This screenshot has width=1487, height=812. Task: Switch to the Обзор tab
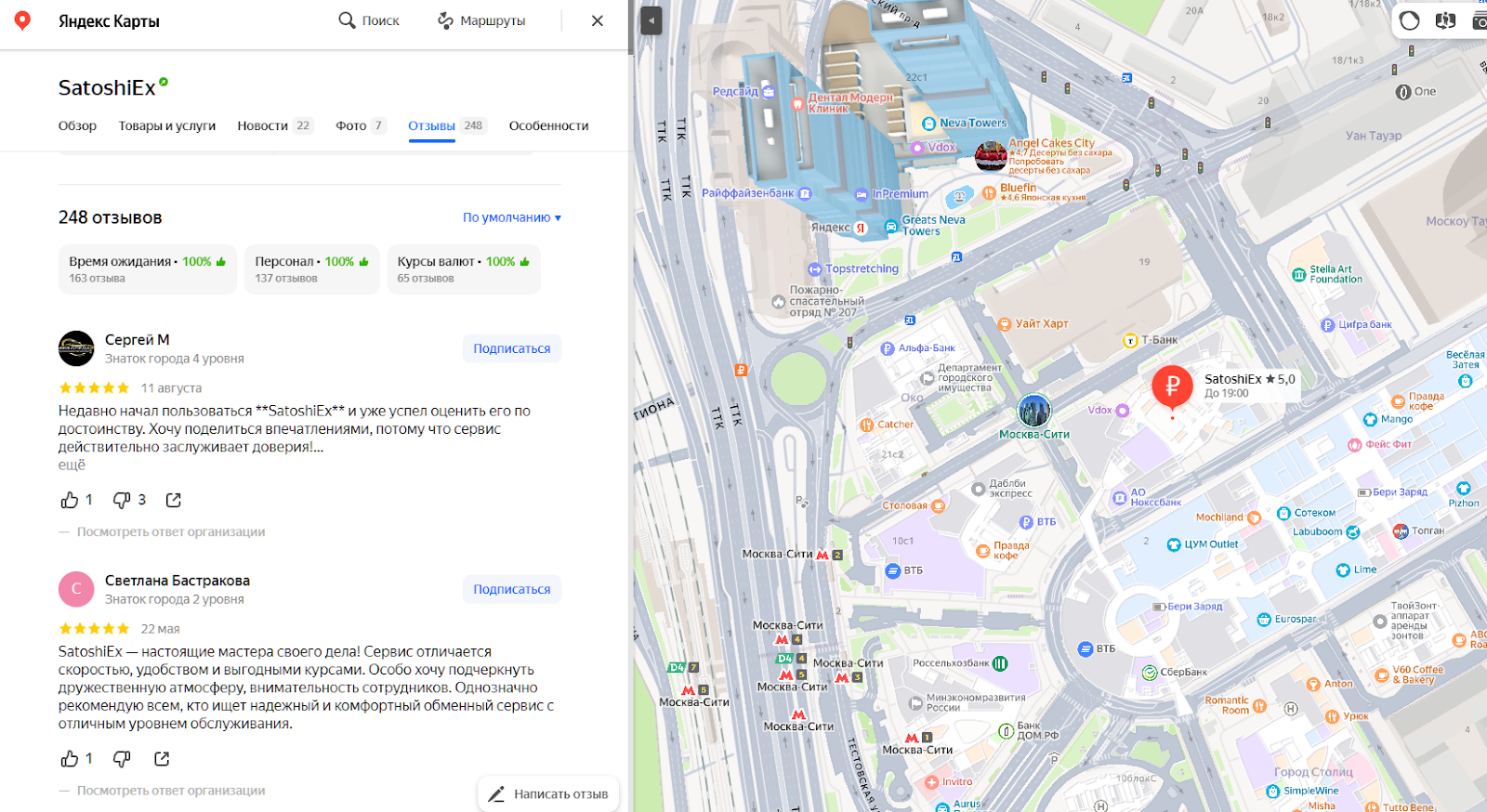(77, 125)
